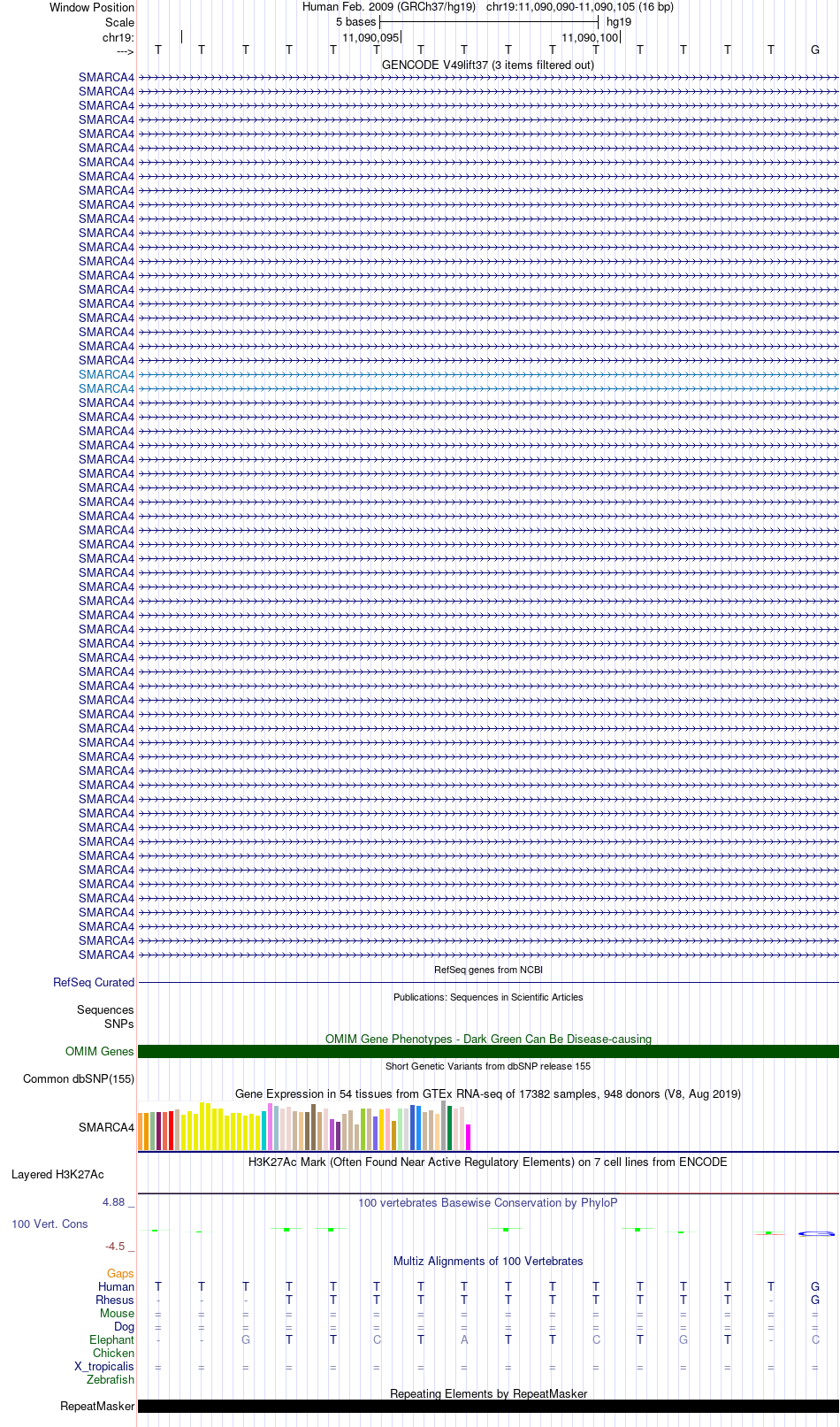840x1427 pixels.
Task: Click the RefSeq genes from NCBI title
Action: point(488,970)
